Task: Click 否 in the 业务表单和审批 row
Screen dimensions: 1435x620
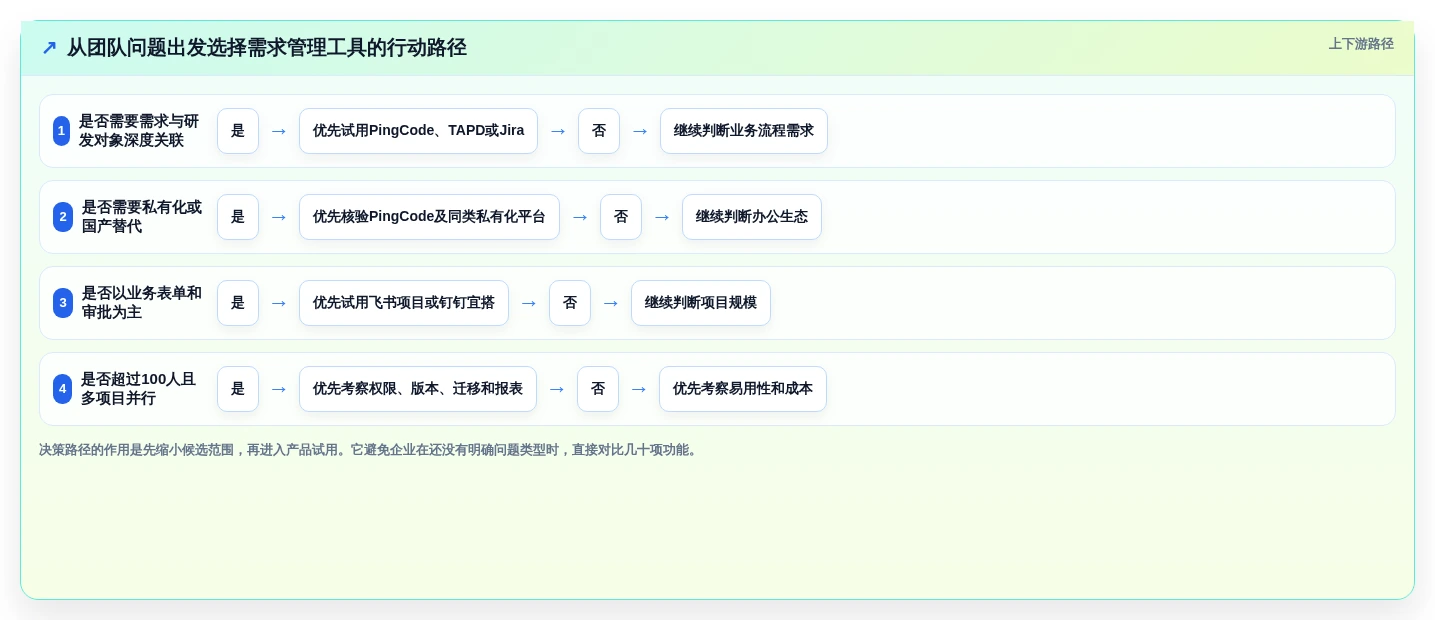Action: tap(570, 303)
